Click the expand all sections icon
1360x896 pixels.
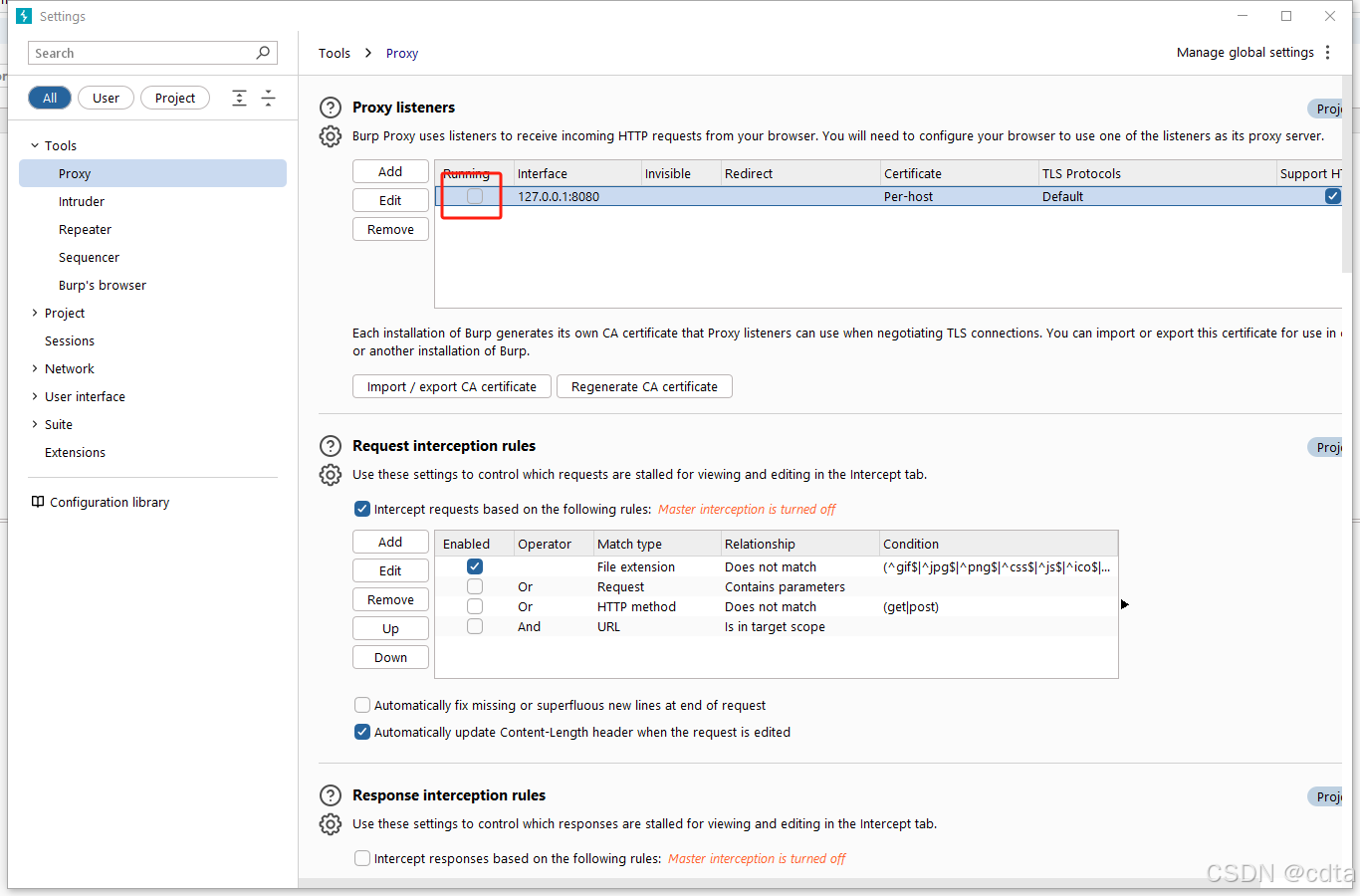click(x=239, y=98)
